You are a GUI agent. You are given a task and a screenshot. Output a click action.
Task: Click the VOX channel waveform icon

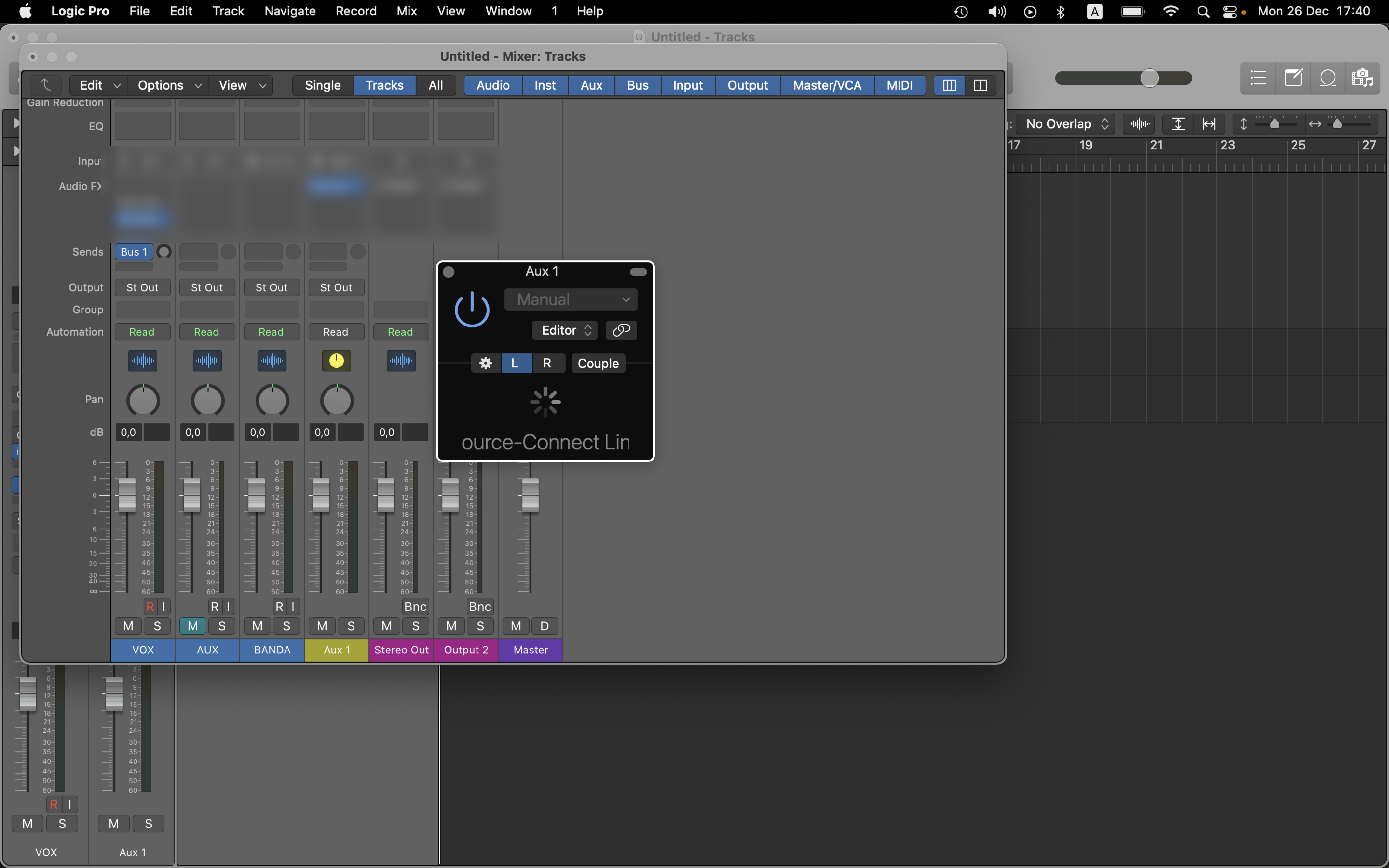pos(142,360)
